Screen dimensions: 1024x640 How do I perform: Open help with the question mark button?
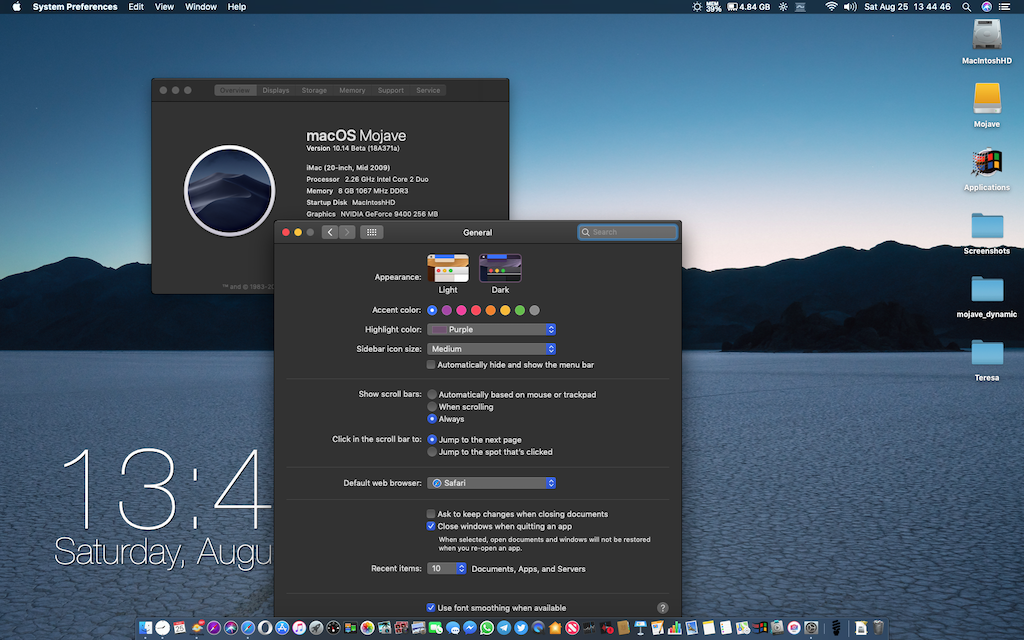tap(662, 607)
